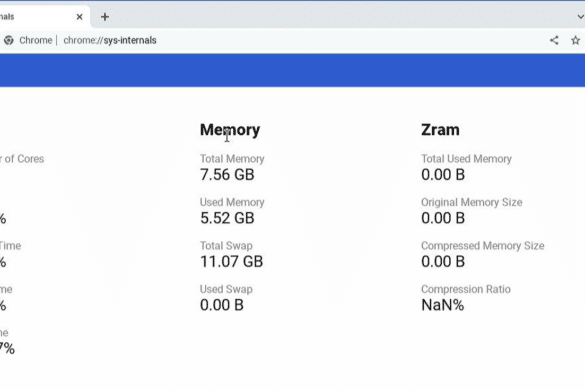Click the share page icon
Viewport: 585px width, 390px height.
coord(554,40)
